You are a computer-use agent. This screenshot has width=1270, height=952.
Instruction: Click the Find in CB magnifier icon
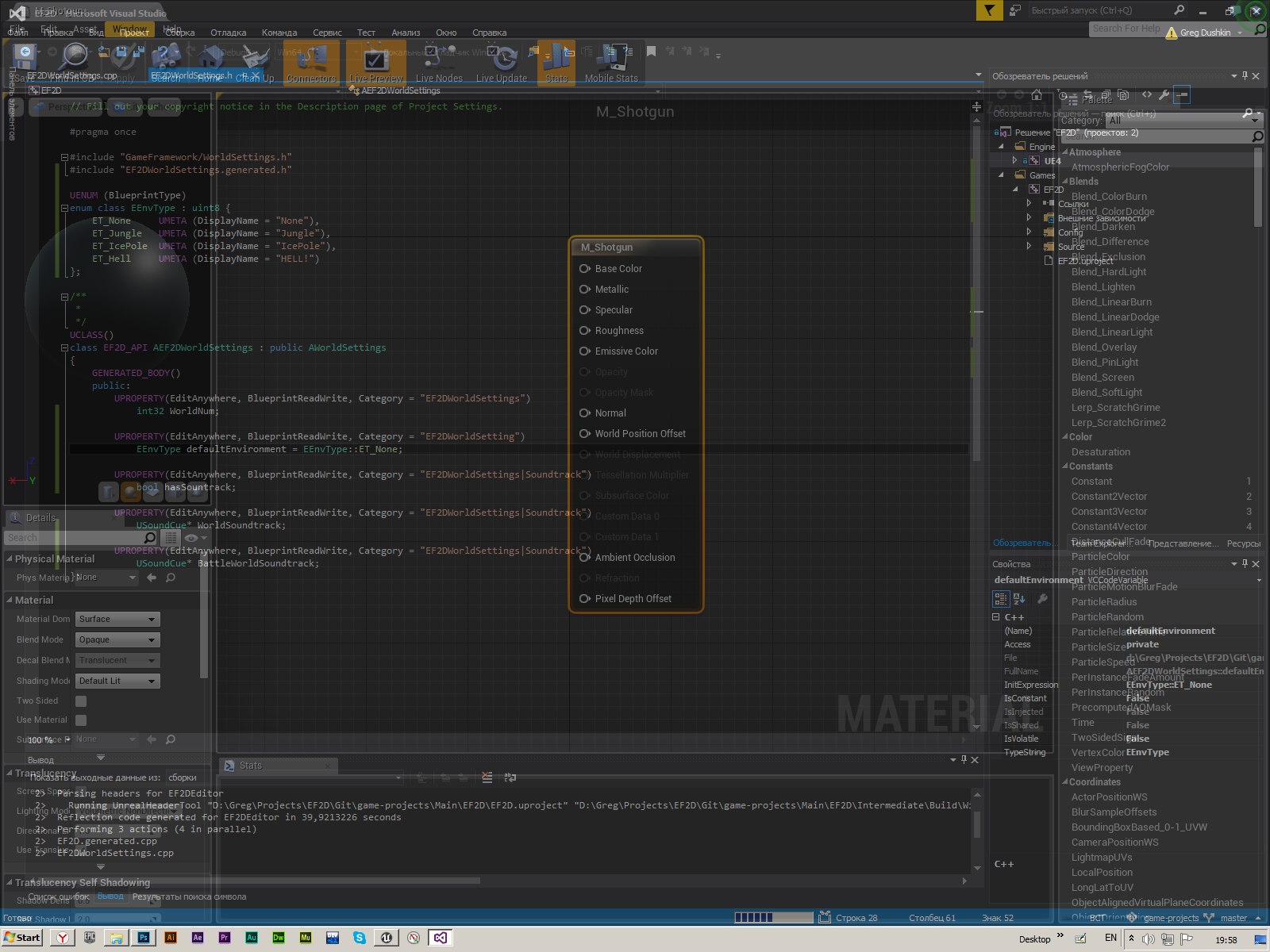[x=74, y=57]
